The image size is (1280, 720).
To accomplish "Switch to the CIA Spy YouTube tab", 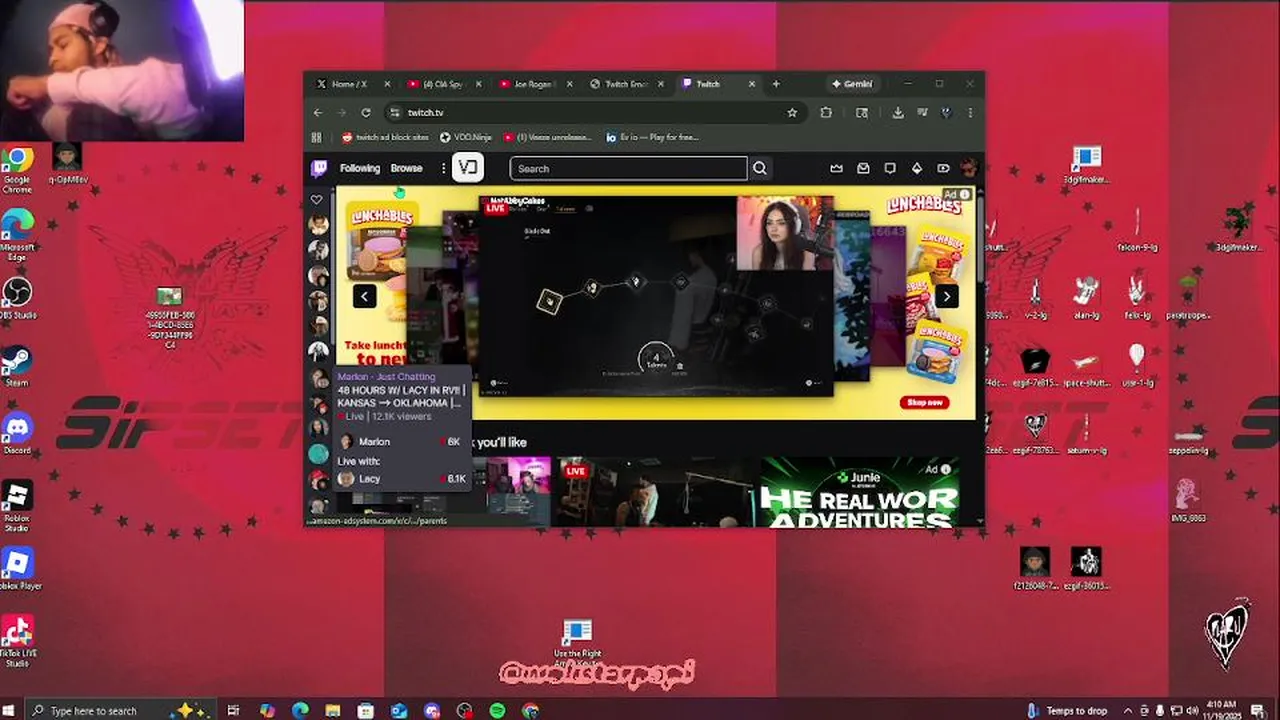I will tap(443, 84).
